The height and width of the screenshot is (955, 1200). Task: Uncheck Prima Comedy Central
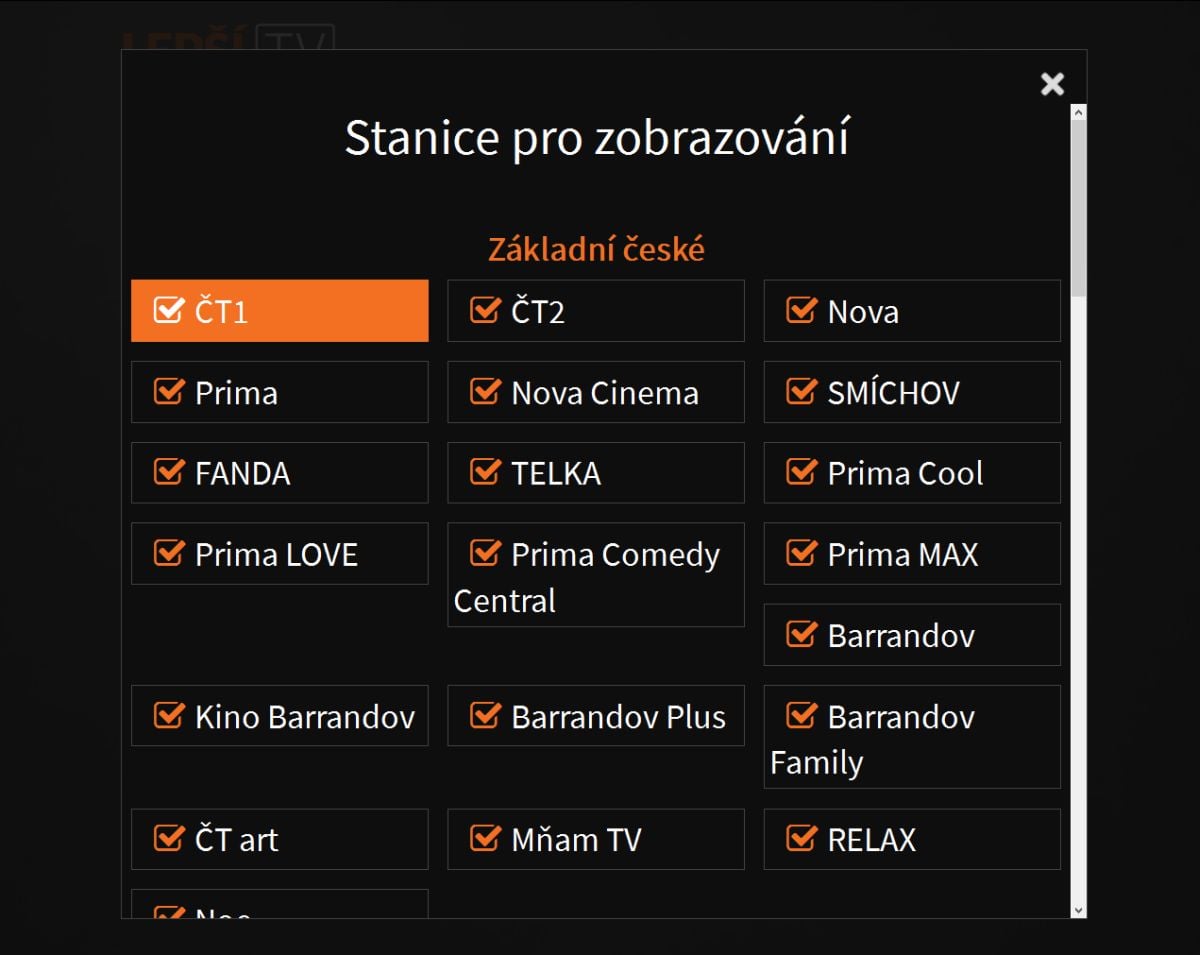(x=487, y=553)
